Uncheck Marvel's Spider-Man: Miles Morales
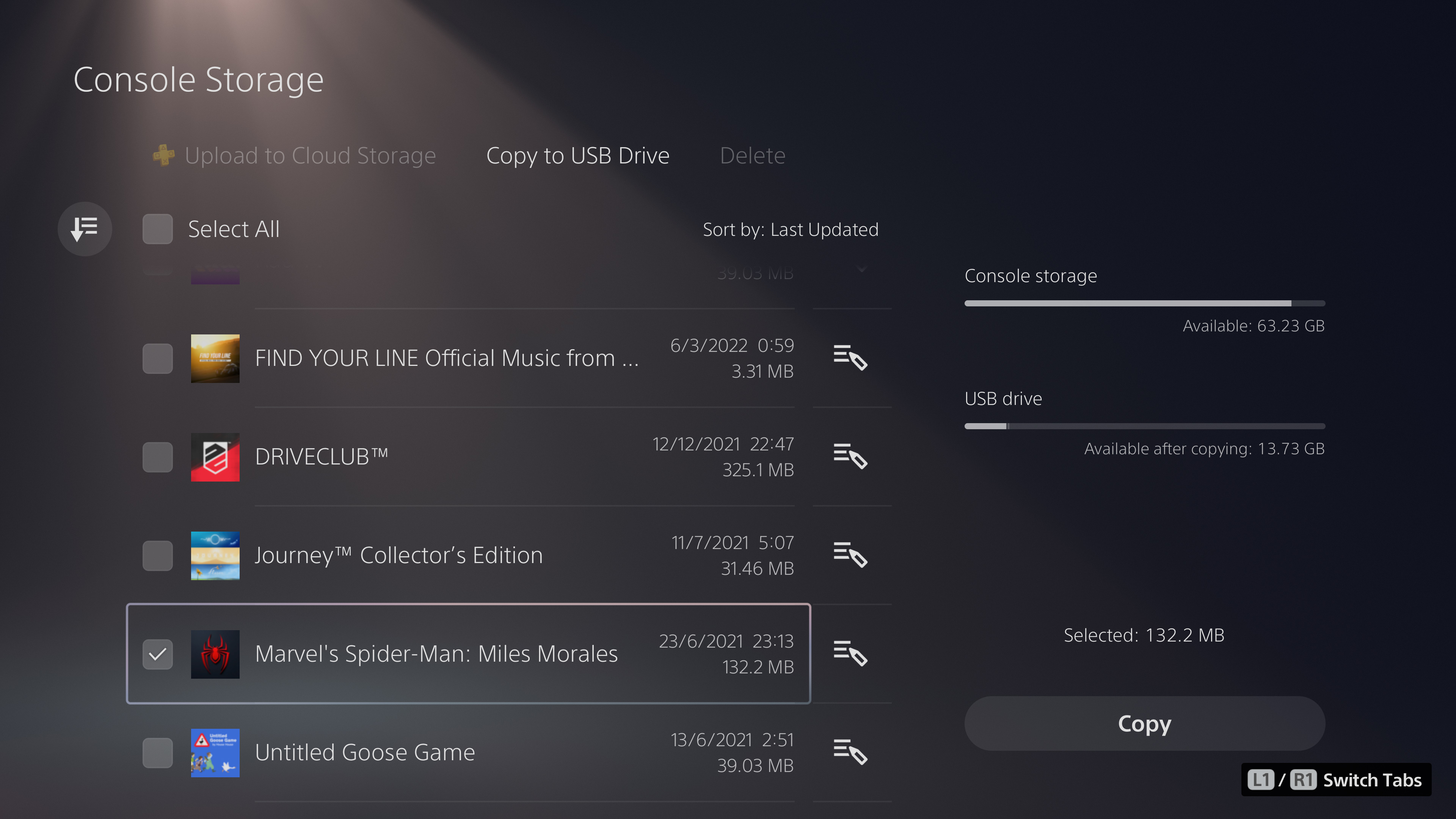The image size is (1456, 819). click(x=158, y=654)
